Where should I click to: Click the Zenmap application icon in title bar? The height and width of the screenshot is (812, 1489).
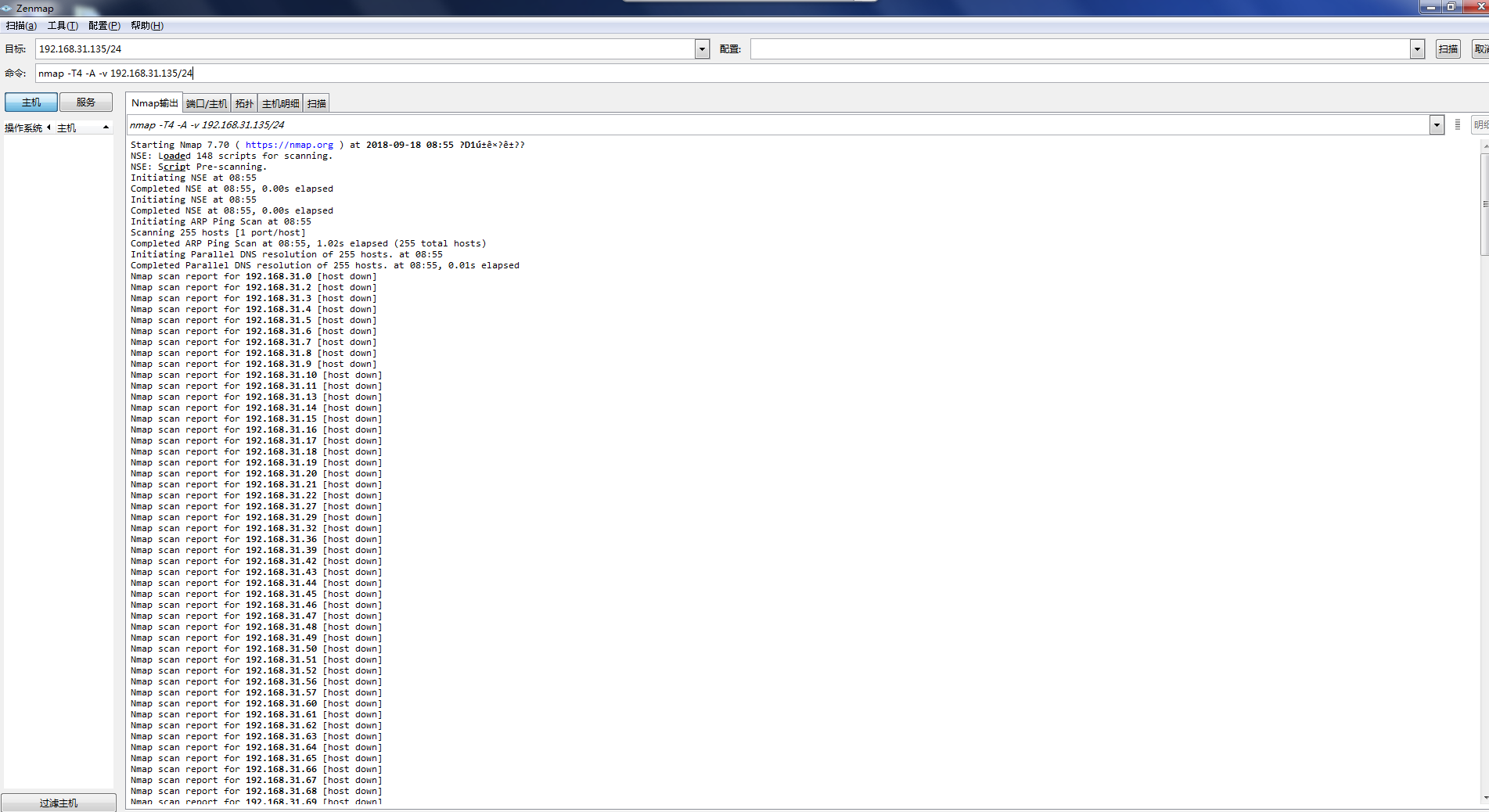7,8
